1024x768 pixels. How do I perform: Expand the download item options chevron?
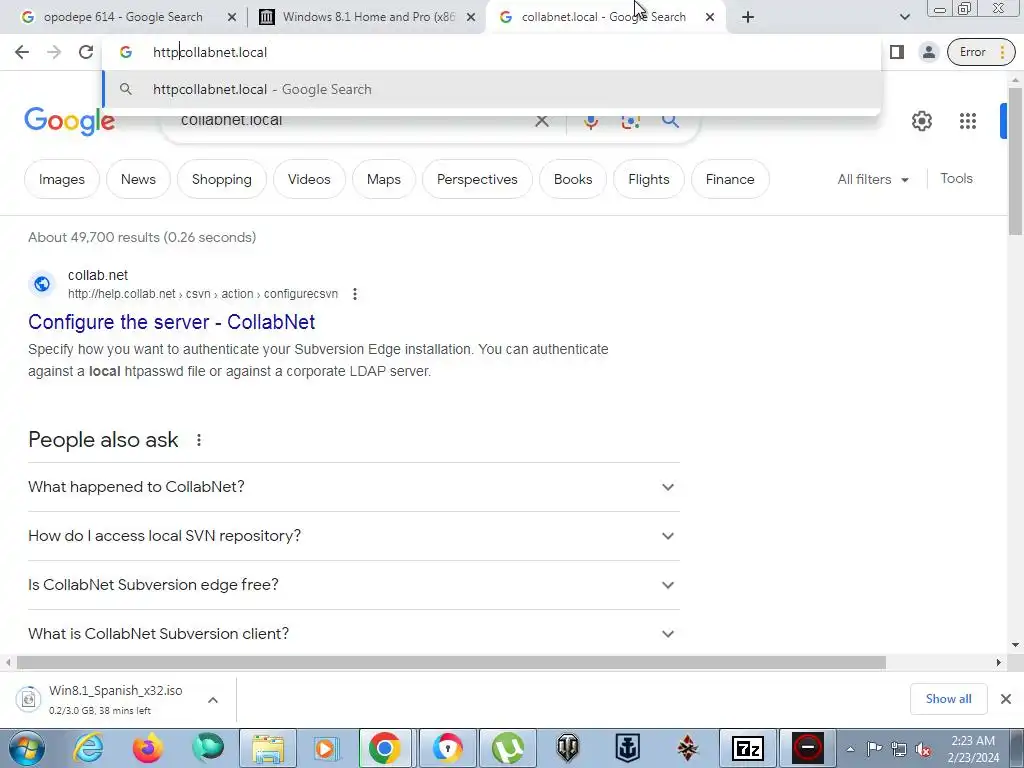213,699
